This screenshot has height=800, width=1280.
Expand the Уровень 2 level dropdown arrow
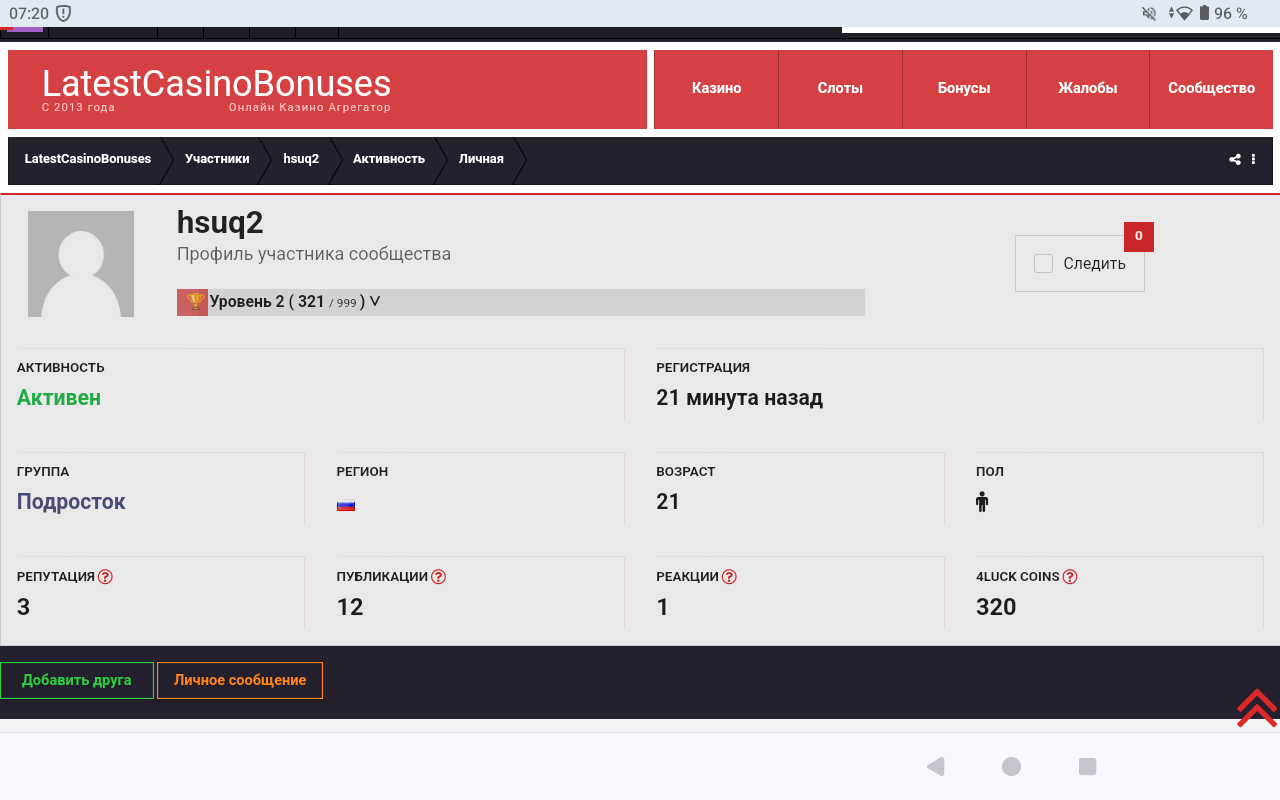click(375, 302)
